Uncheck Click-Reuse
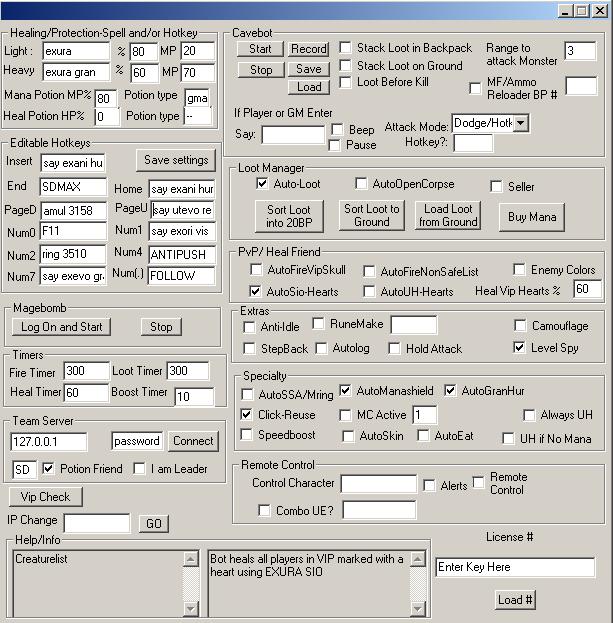The image size is (613, 623). click(x=246, y=414)
